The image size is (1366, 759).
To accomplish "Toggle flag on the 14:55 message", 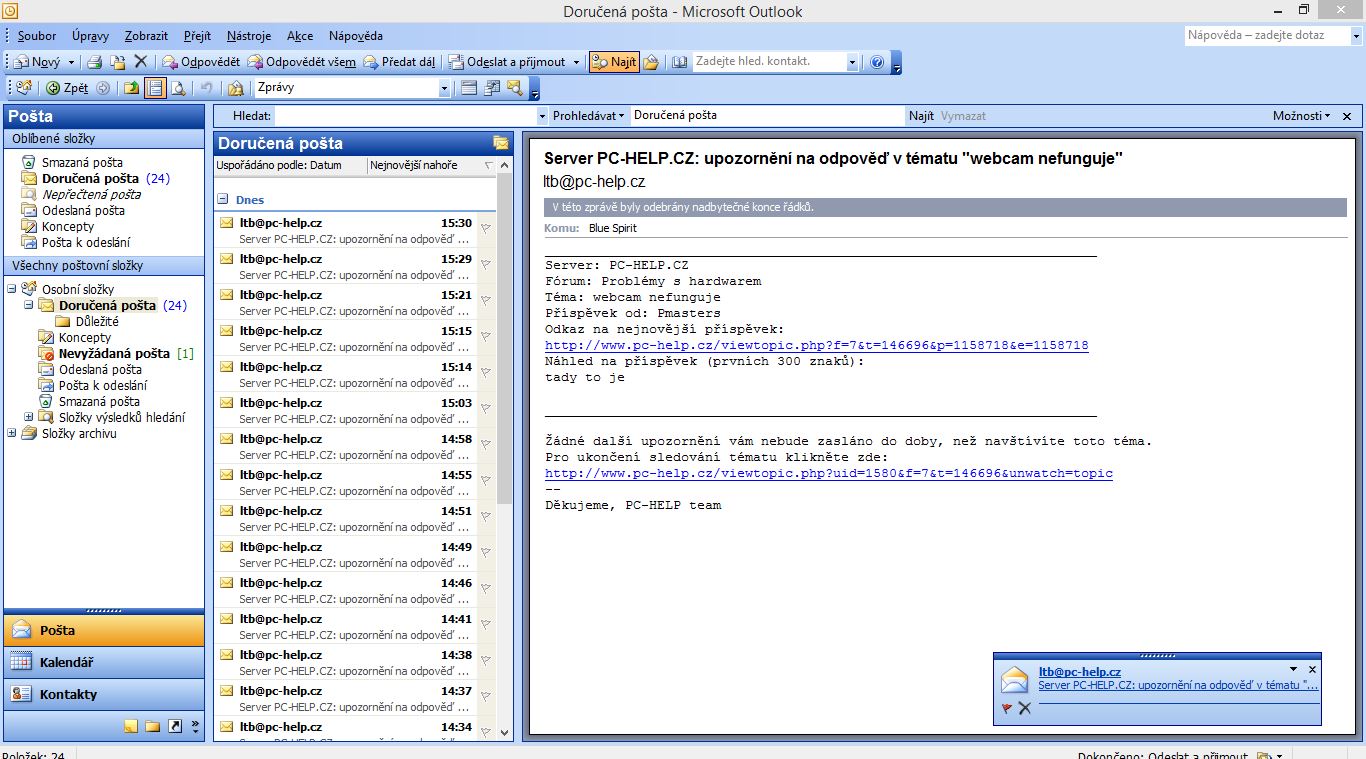I will coord(486,481).
